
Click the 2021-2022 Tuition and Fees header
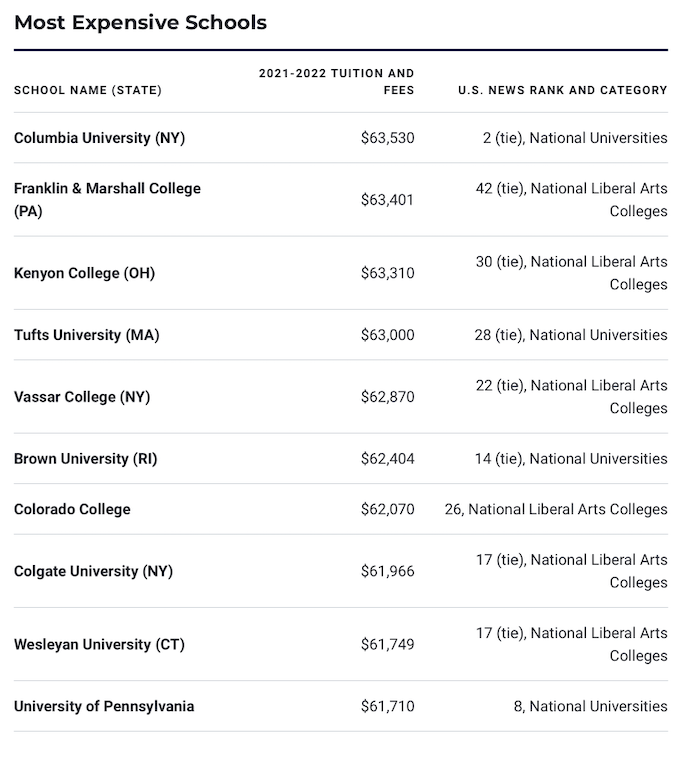[x=336, y=82]
